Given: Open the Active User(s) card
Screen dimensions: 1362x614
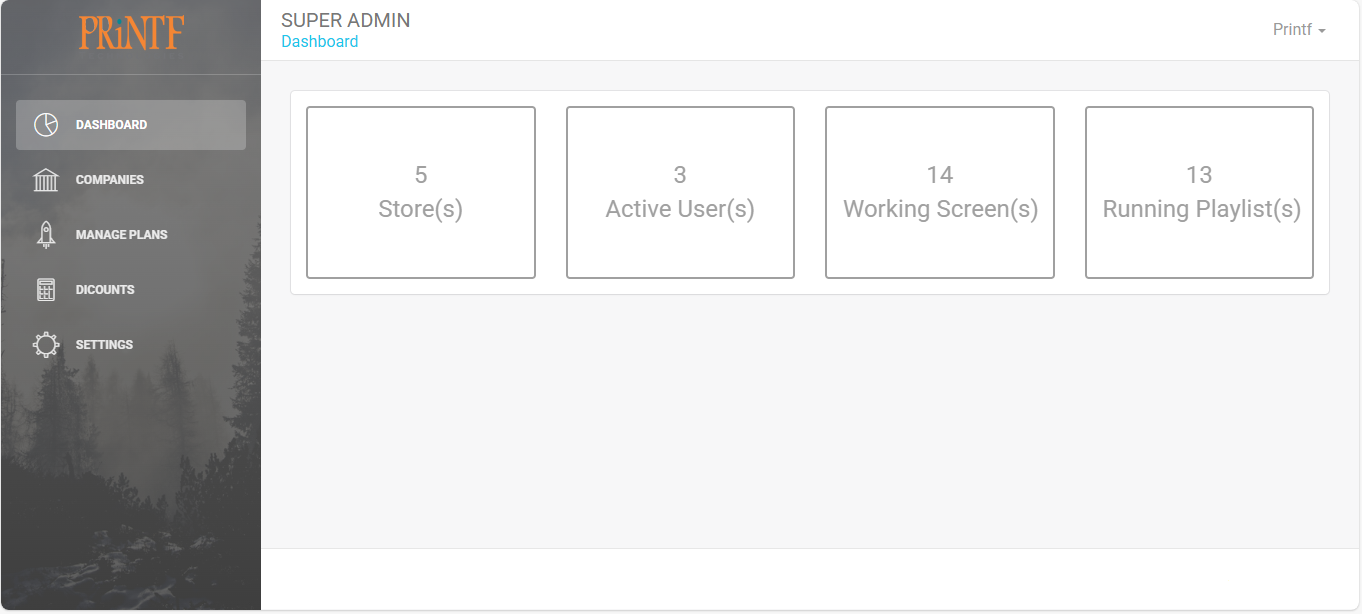Looking at the screenshot, I should tap(680, 193).
